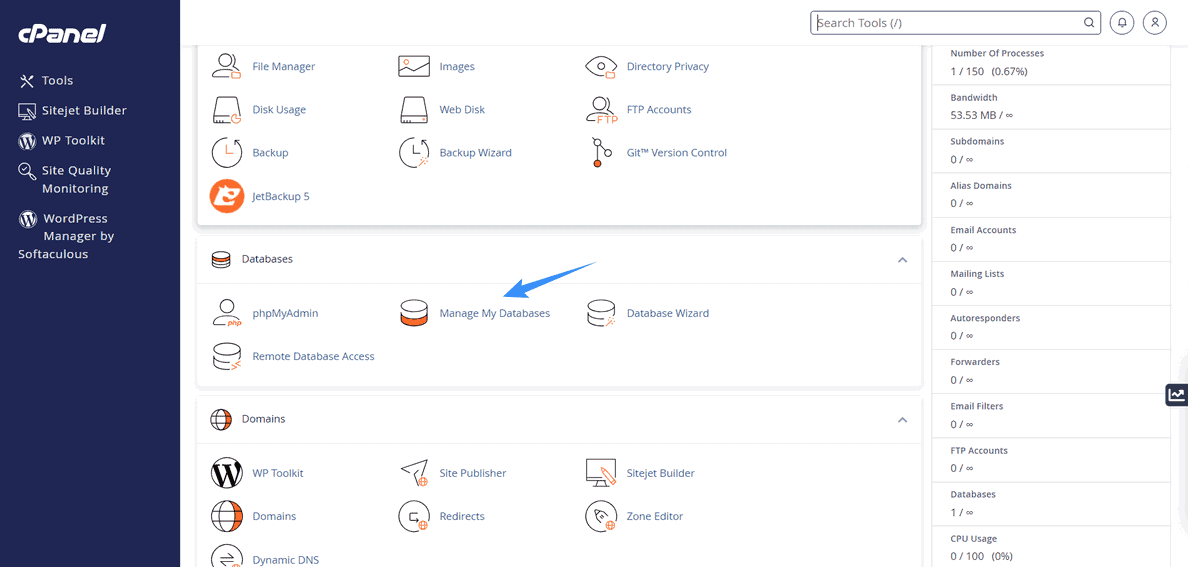The image size is (1188, 567).
Task: Open the Backup Wizard link
Action: [475, 152]
